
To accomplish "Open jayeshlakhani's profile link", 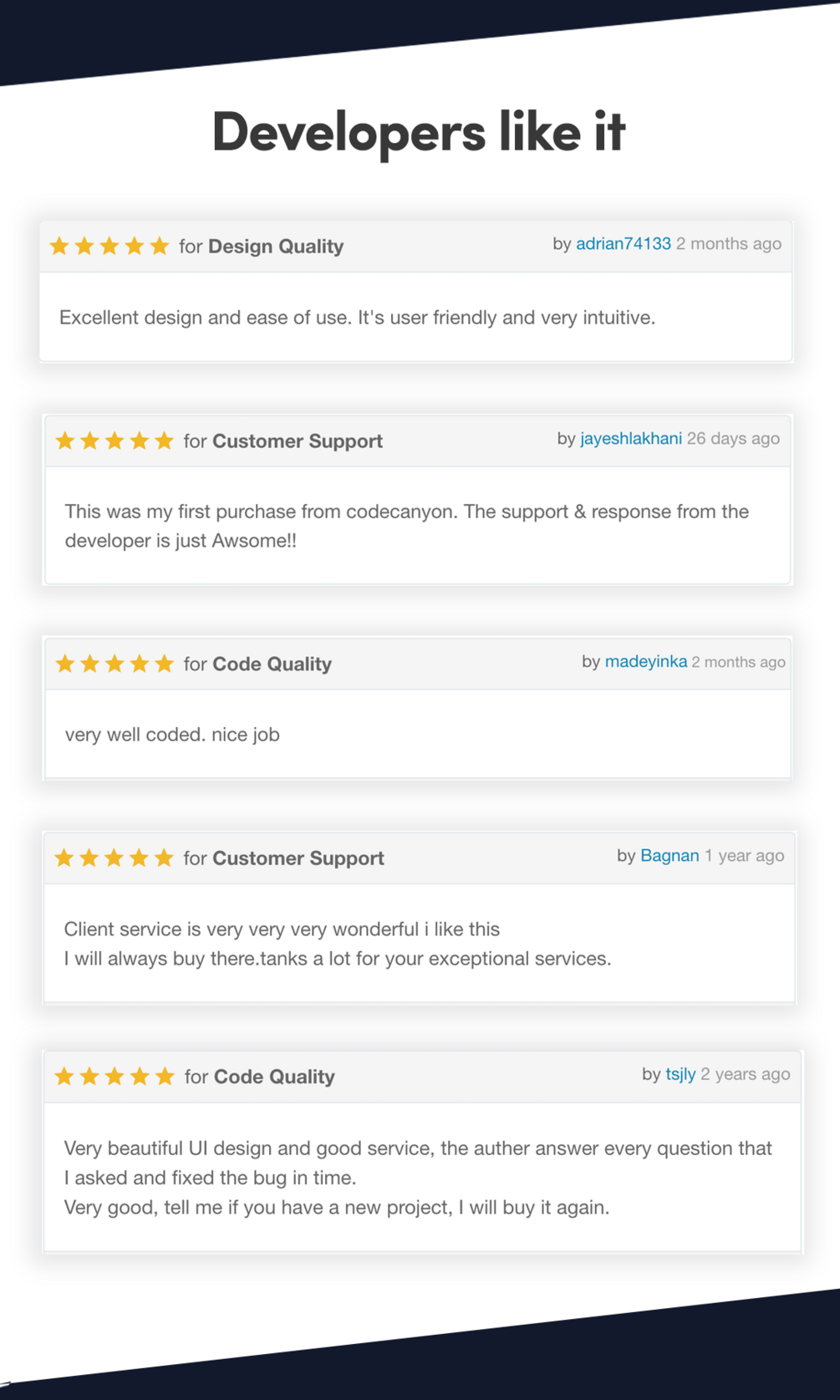I will coord(631,438).
